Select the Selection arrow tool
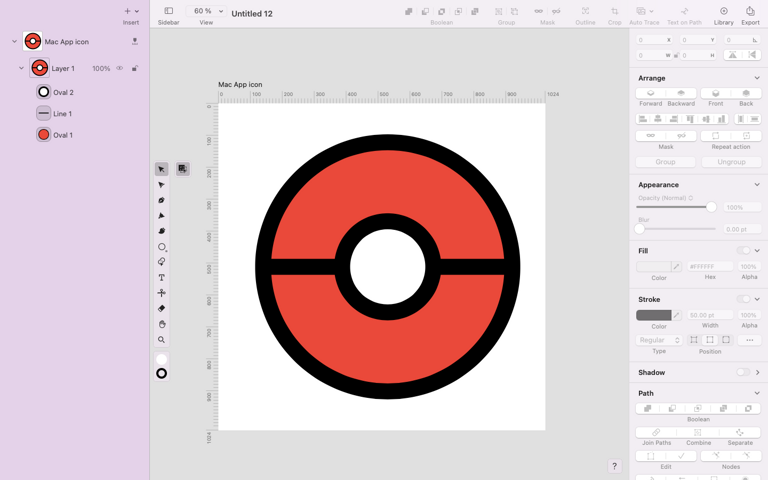 [x=161, y=169]
